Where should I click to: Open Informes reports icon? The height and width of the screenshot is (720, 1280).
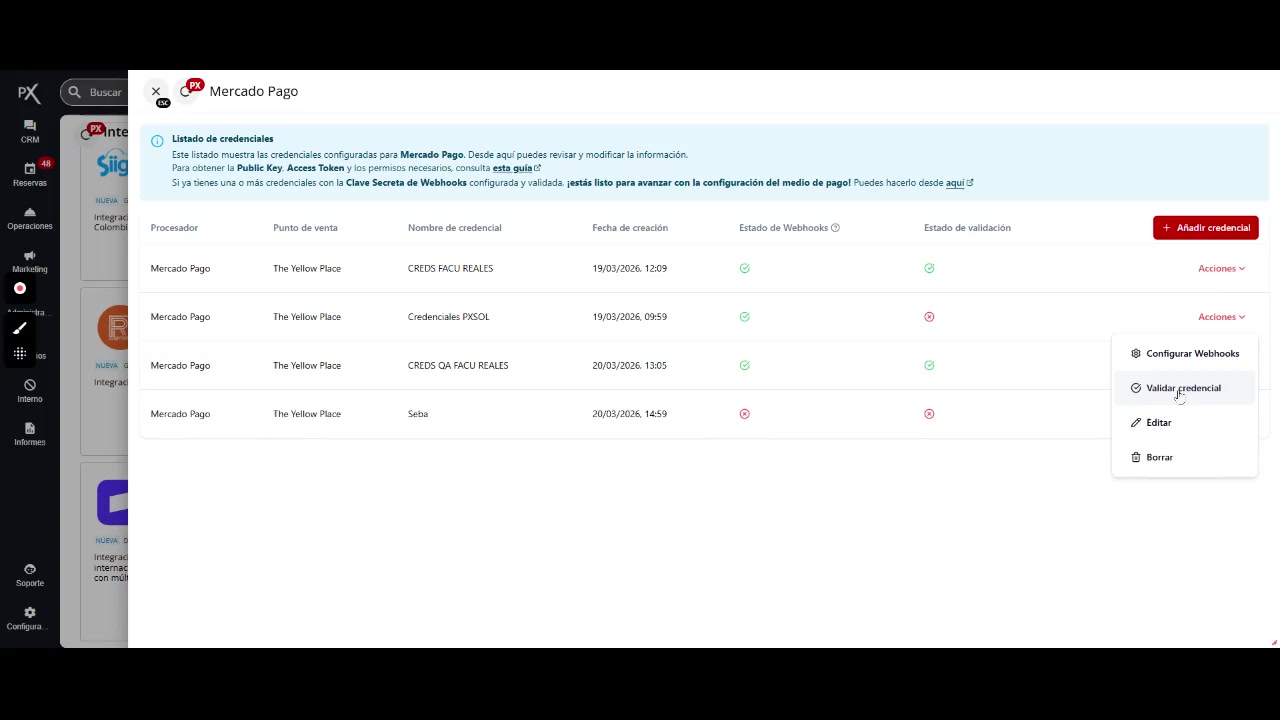pyautogui.click(x=30, y=434)
